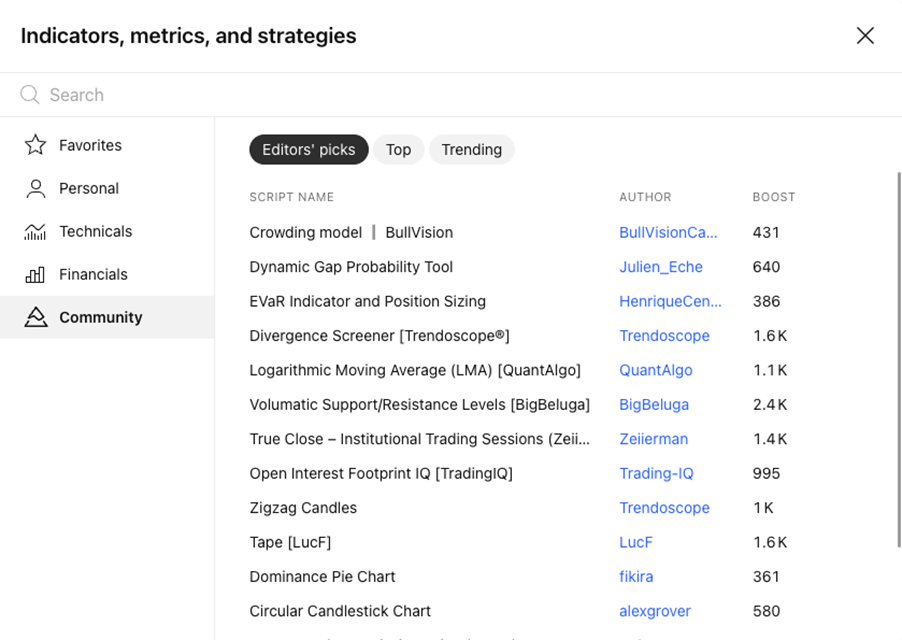Click the dialog title Indicators, metrics, and strategies
Viewport: 902px width, 640px height.
tap(189, 36)
